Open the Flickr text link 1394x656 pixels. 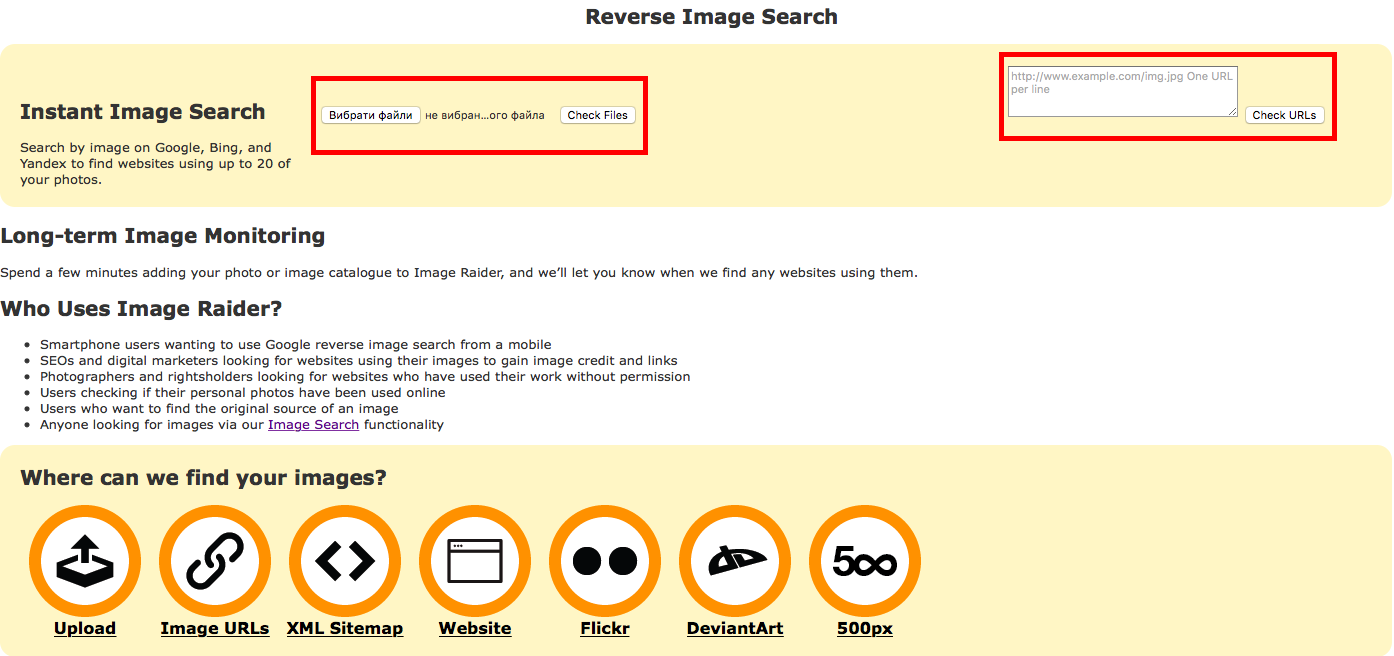(605, 629)
